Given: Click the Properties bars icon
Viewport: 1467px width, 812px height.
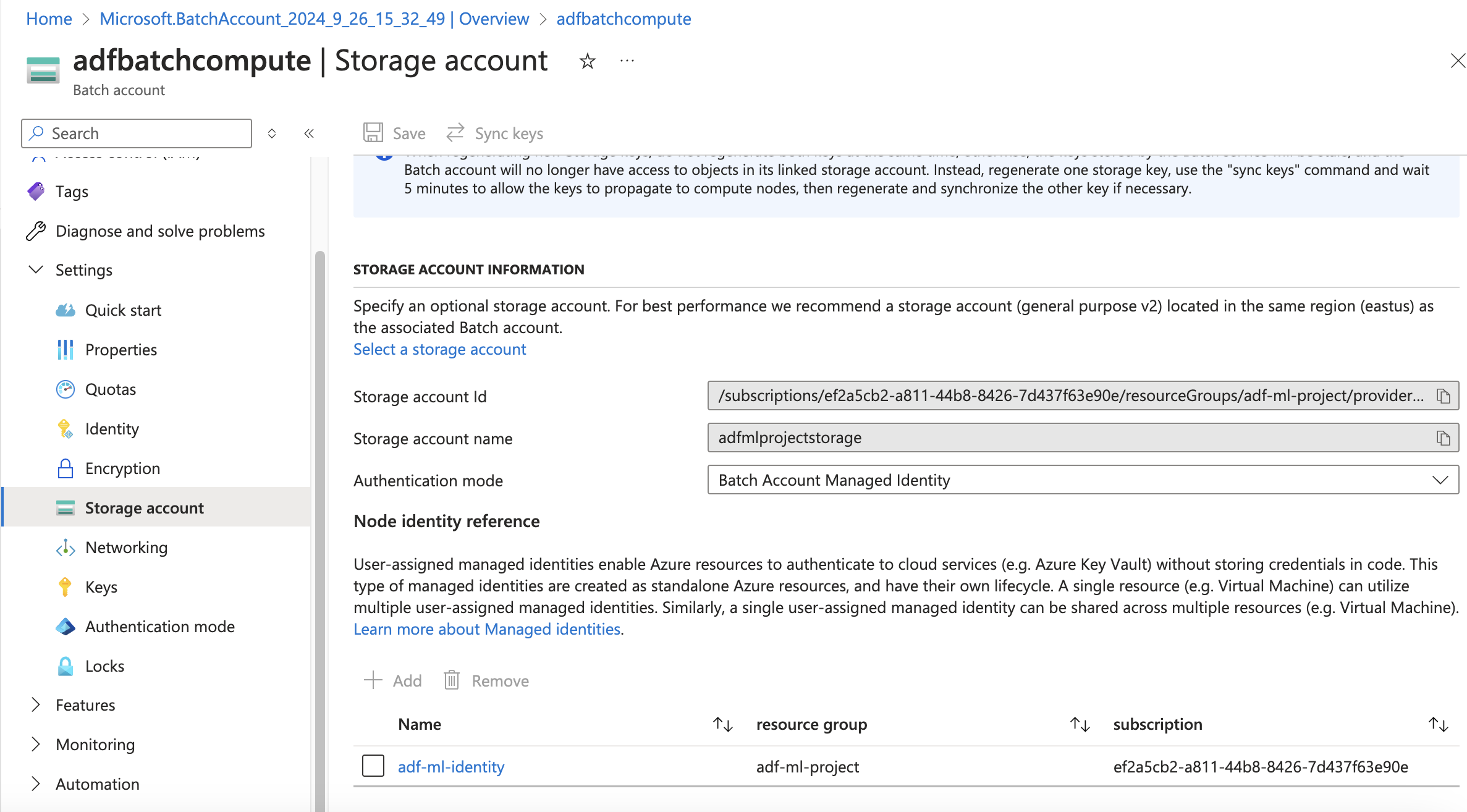Looking at the screenshot, I should (x=66, y=350).
